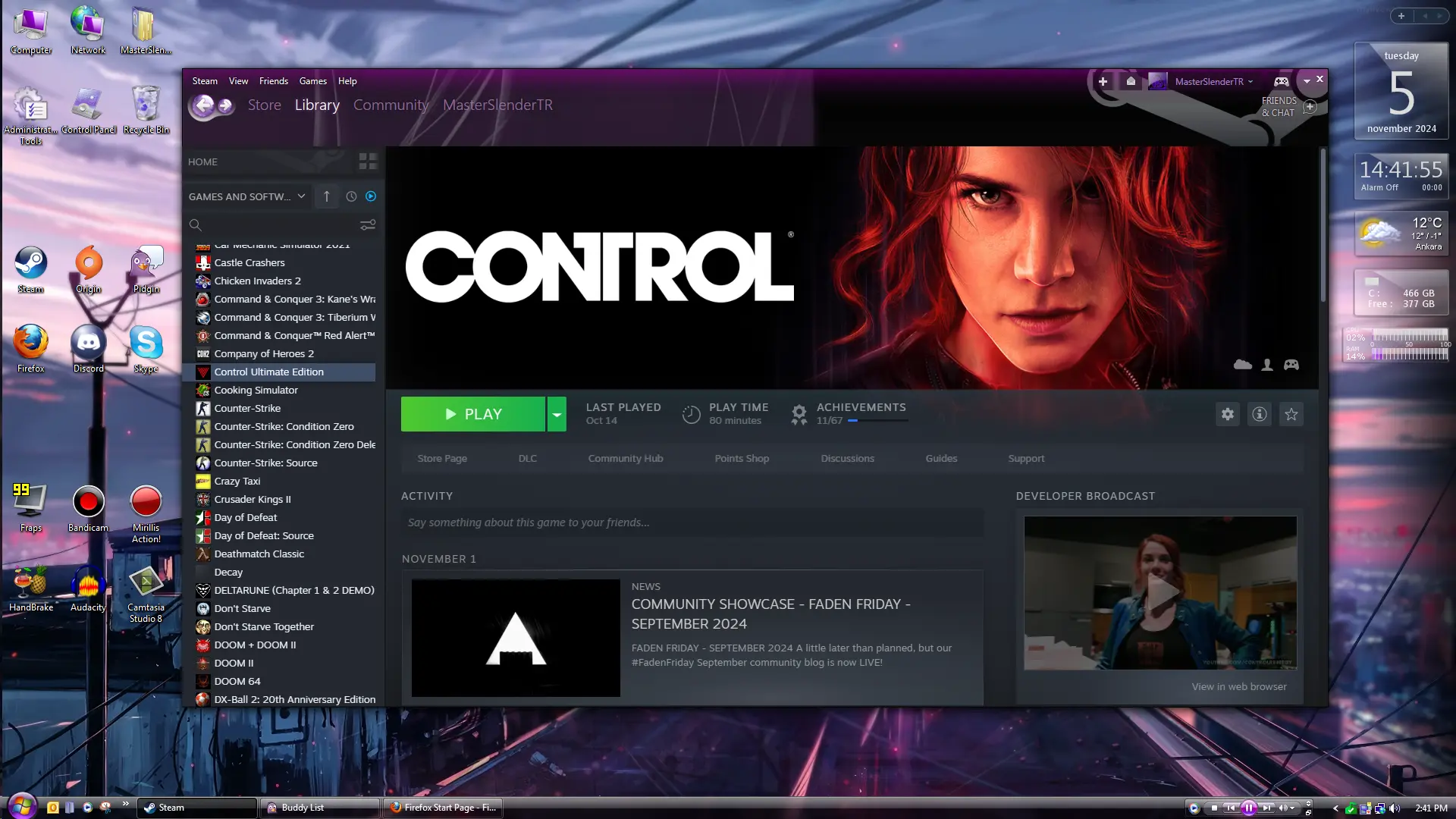Open the Steam announcements plus button

pyautogui.click(x=1103, y=81)
